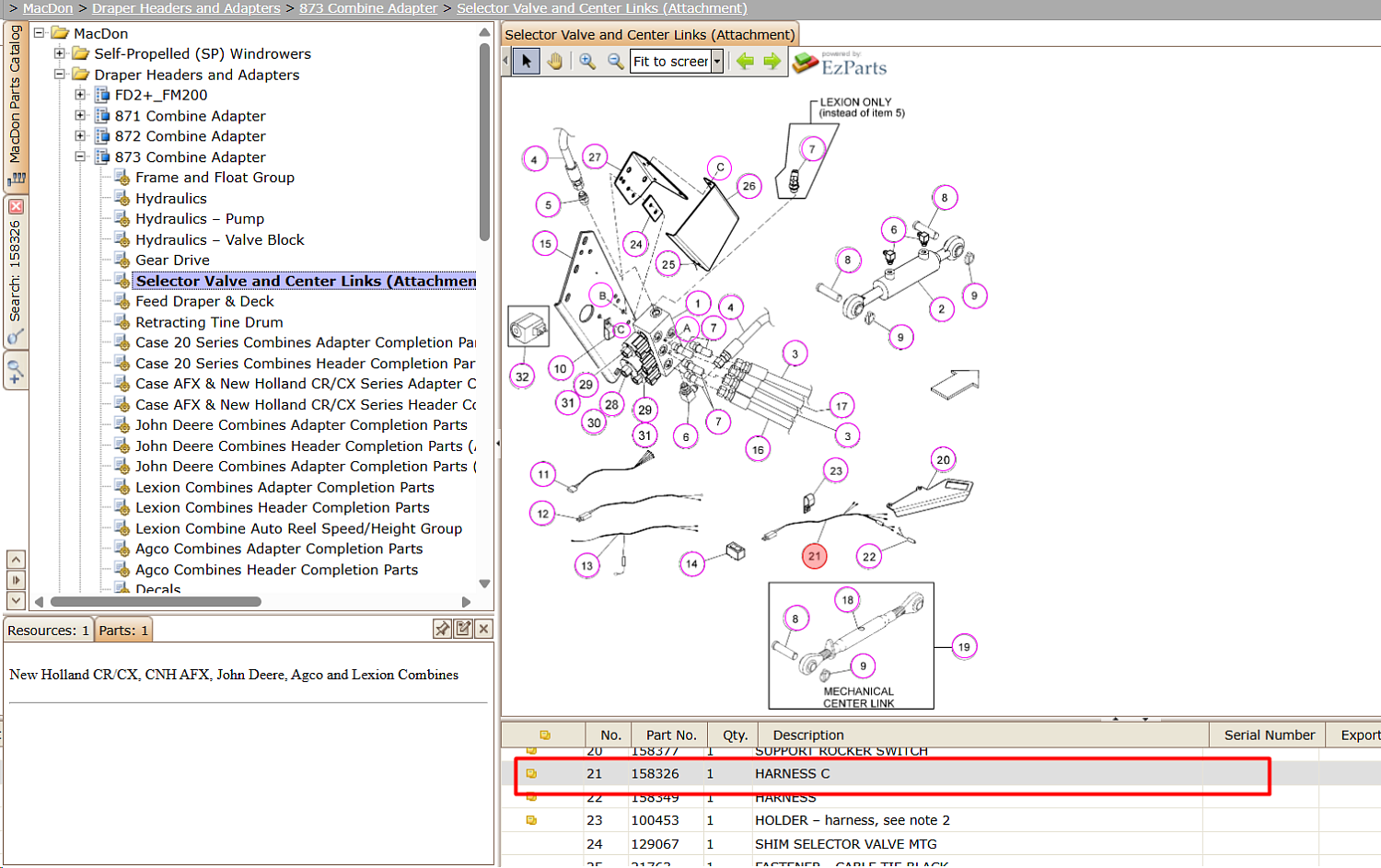Click callout 22 on the diagram
The image size is (1381, 868).
point(869,557)
